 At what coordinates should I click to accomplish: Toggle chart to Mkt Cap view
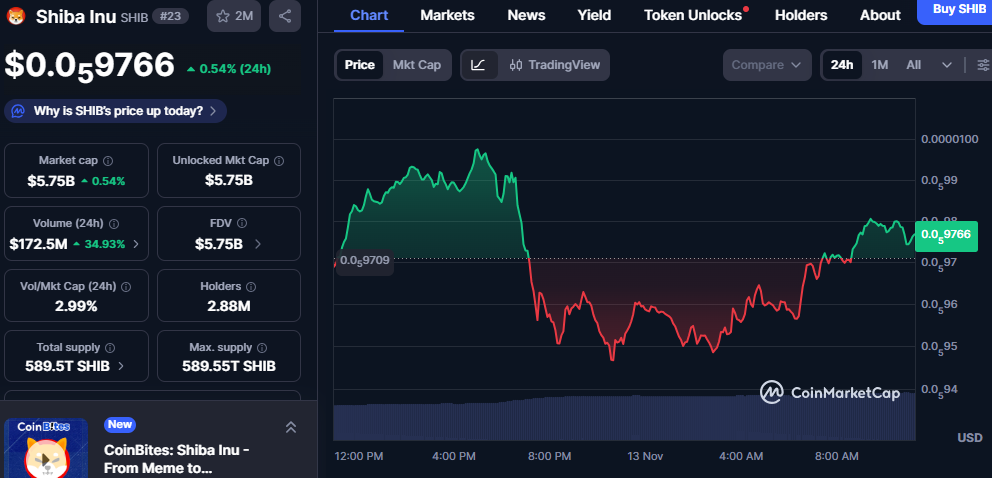[416, 65]
